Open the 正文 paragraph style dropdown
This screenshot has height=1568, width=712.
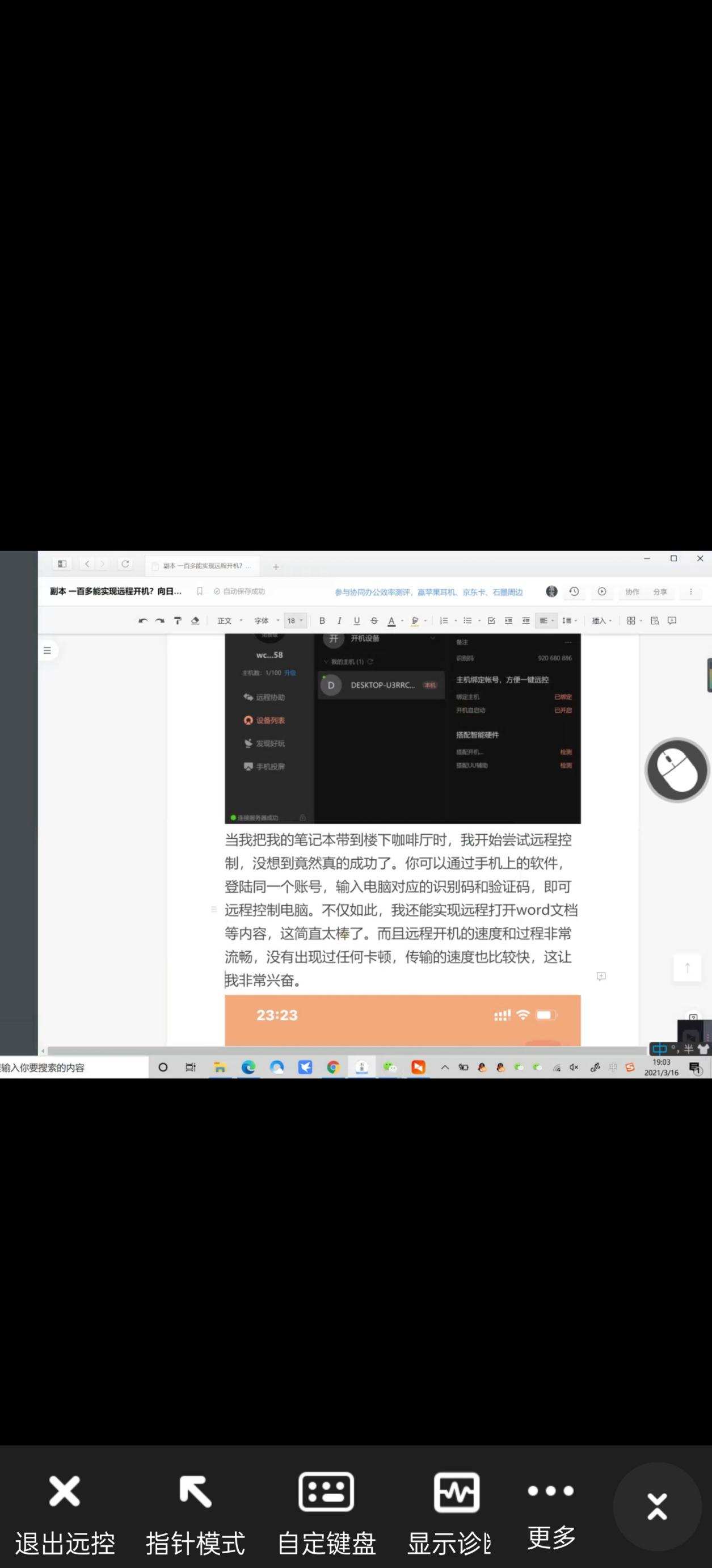(x=230, y=621)
